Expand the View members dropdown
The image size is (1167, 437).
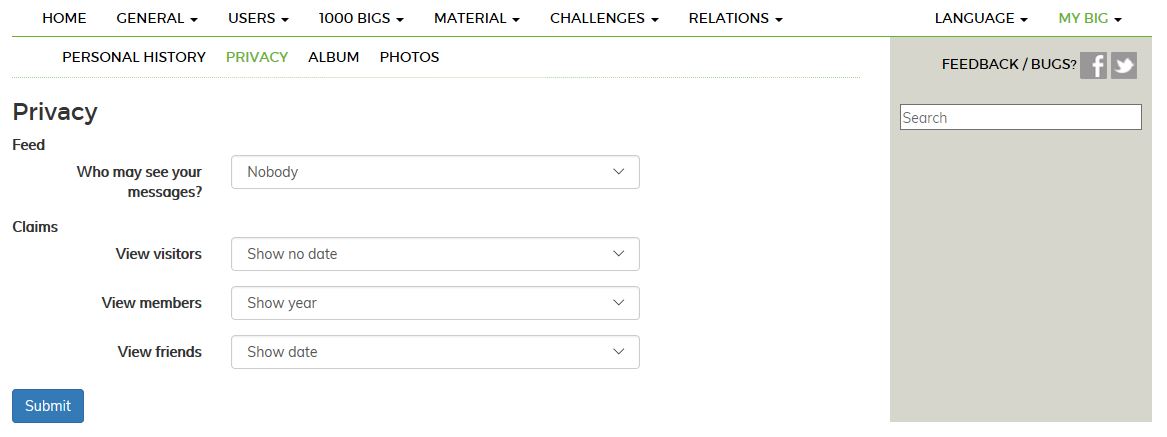click(x=435, y=303)
